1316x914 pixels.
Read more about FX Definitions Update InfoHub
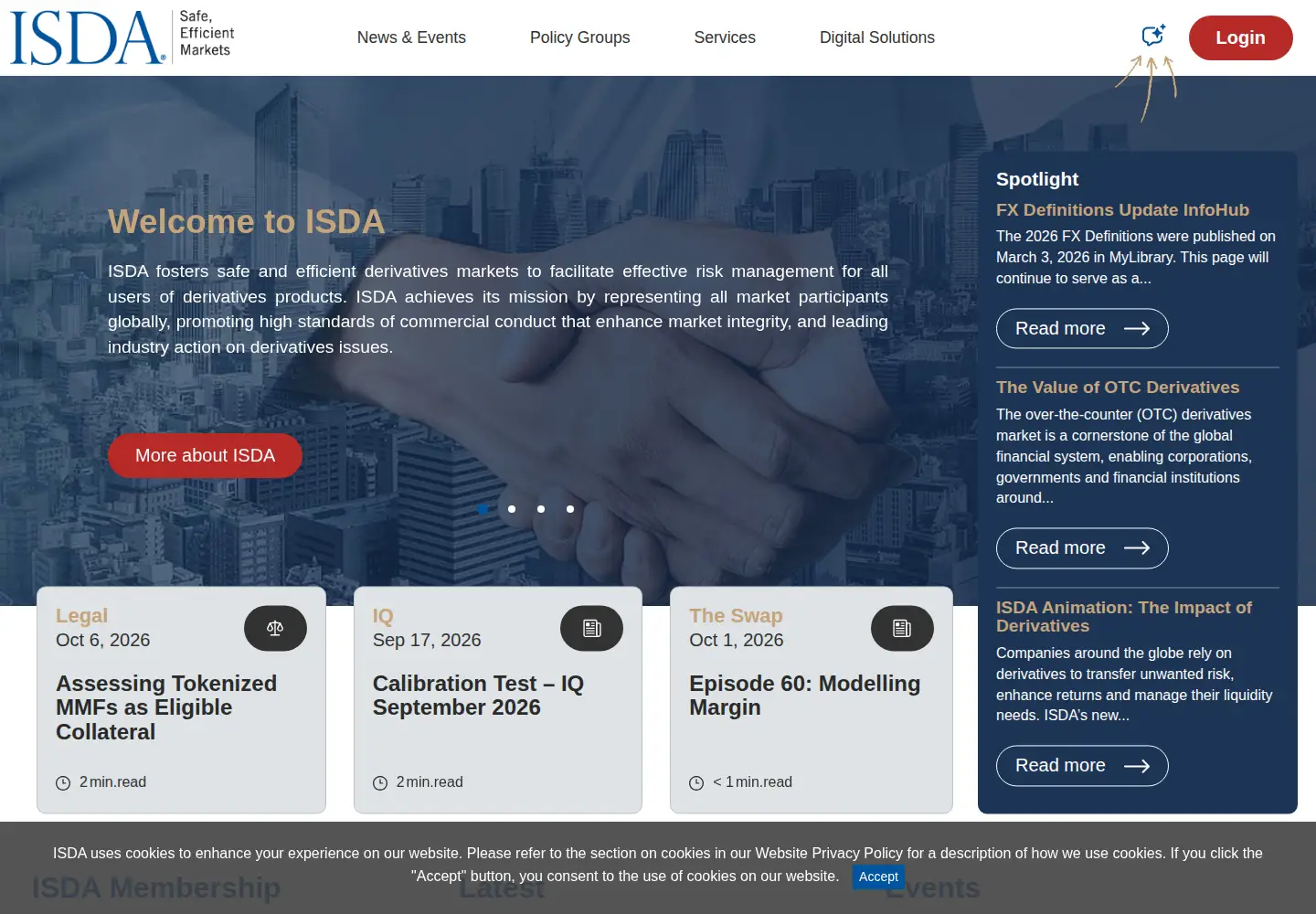tap(1082, 328)
